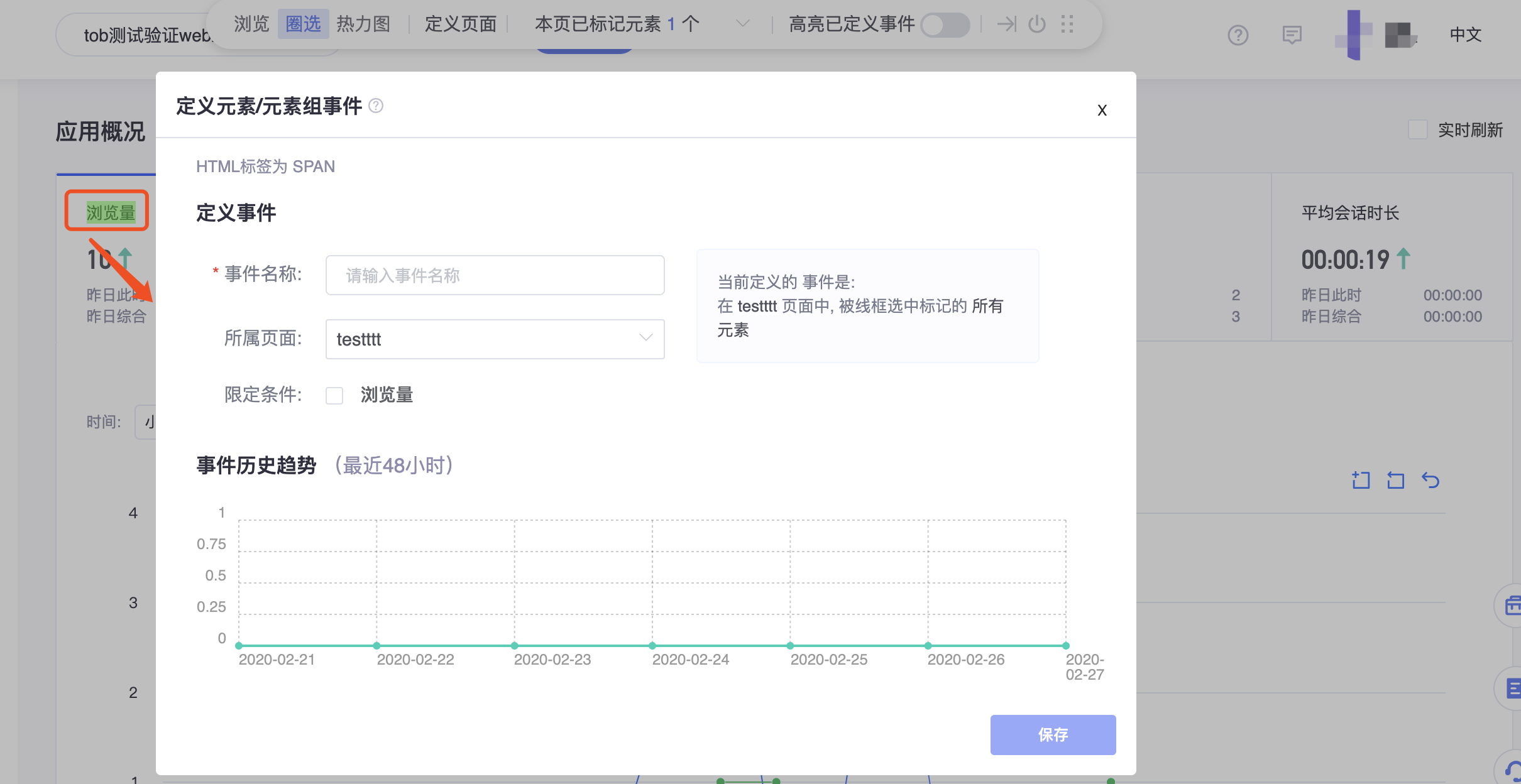The width and height of the screenshot is (1521, 784).
Task: Click the 事件名称 input field
Action: click(x=495, y=275)
